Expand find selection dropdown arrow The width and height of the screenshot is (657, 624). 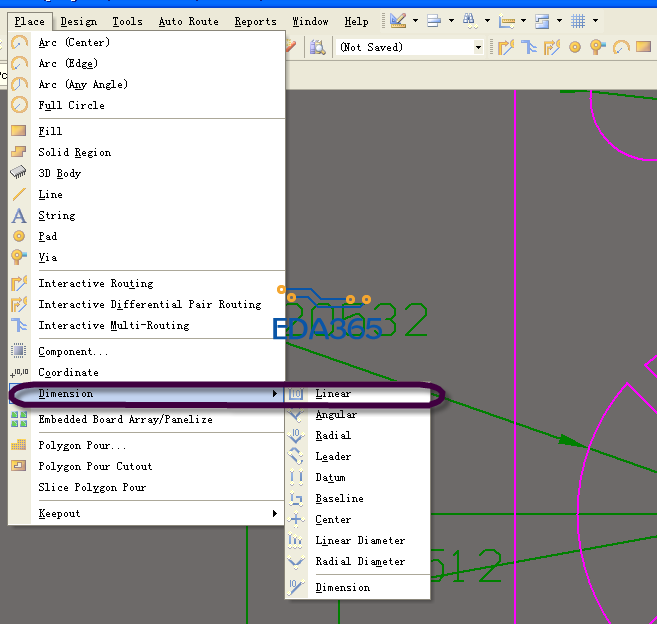tap(487, 20)
